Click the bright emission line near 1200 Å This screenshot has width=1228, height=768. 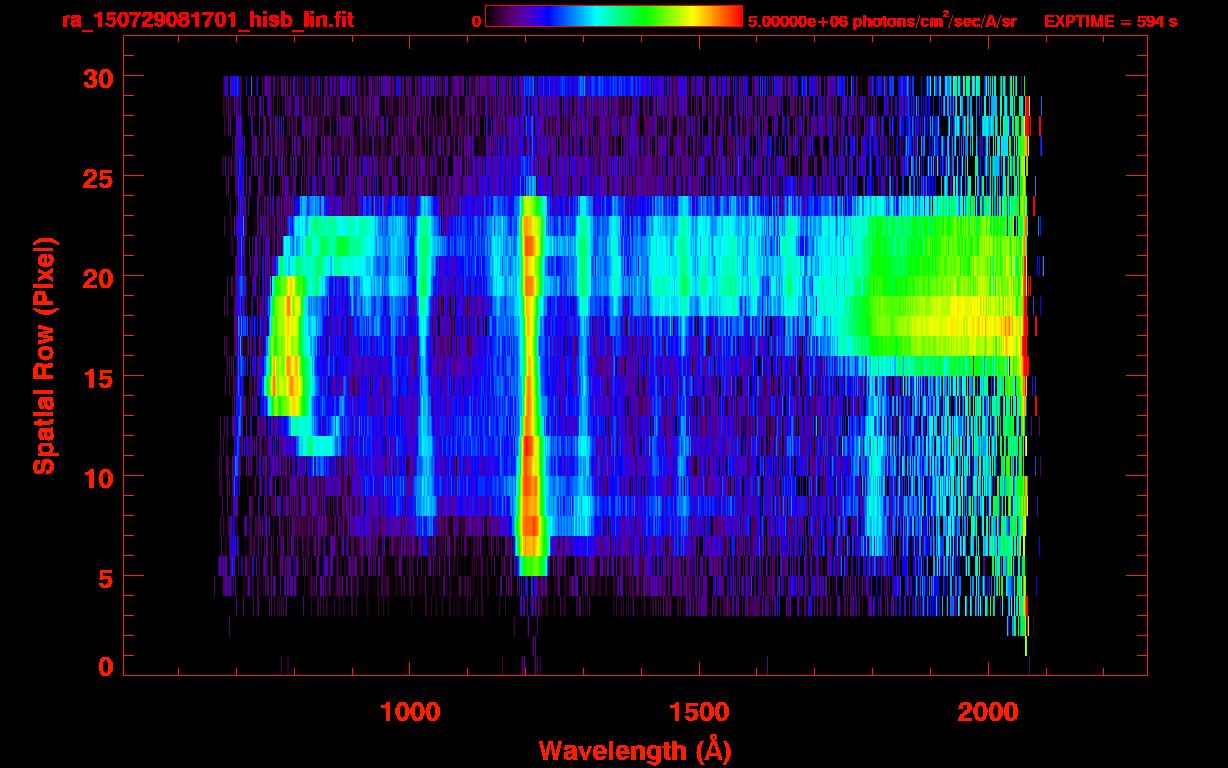point(529,400)
